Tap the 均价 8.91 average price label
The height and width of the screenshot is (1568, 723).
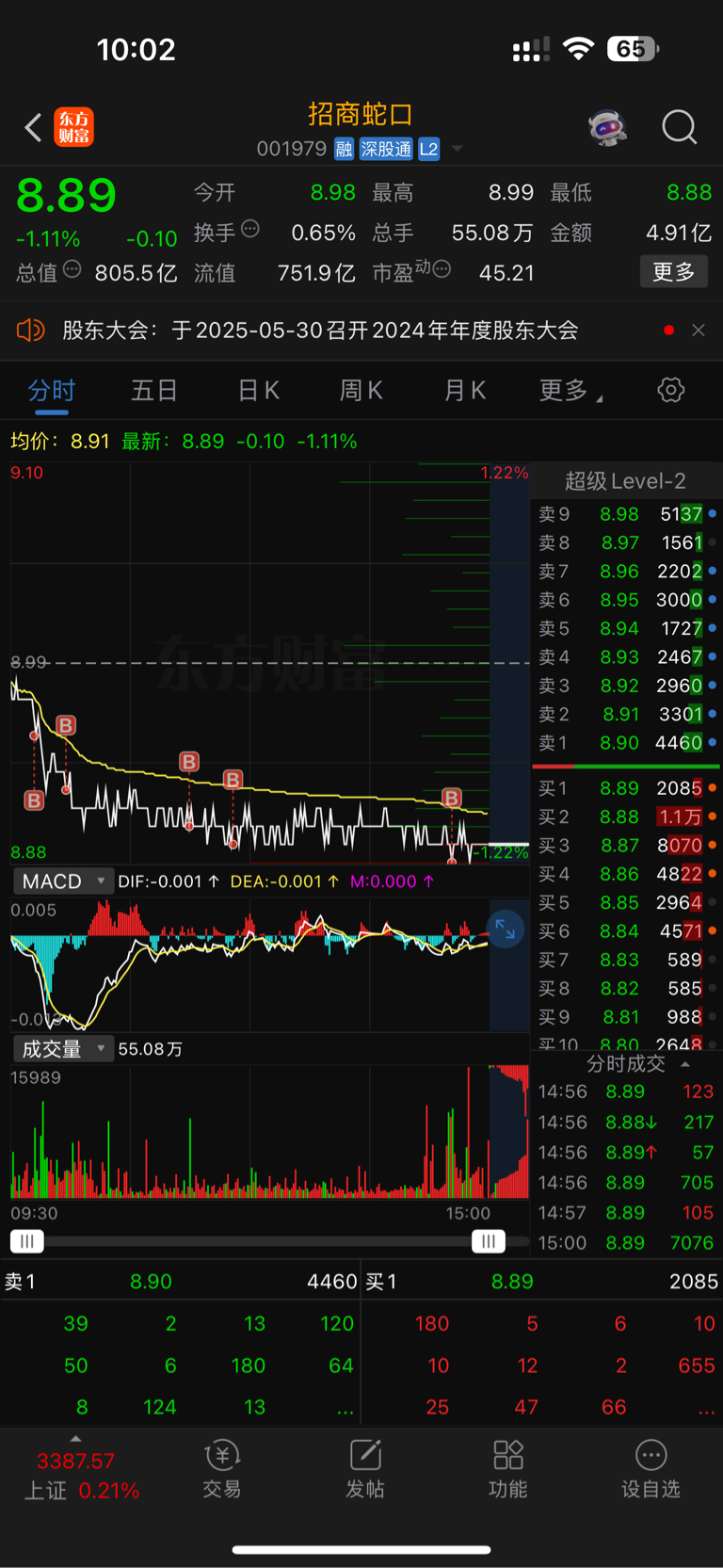[60, 441]
